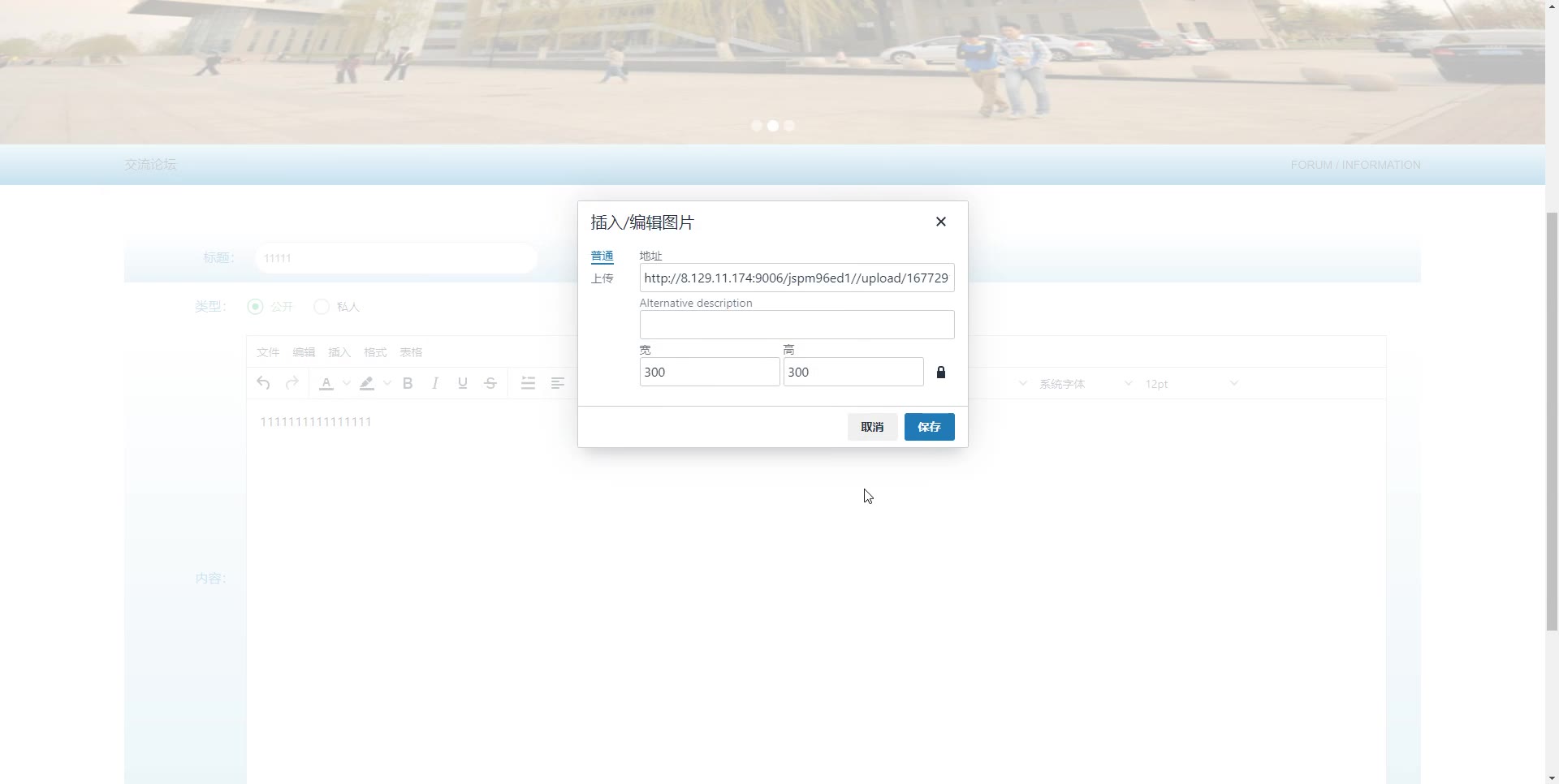Open the highlight color dropdown arrow
Screen dimensions: 1559x784
point(387,383)
